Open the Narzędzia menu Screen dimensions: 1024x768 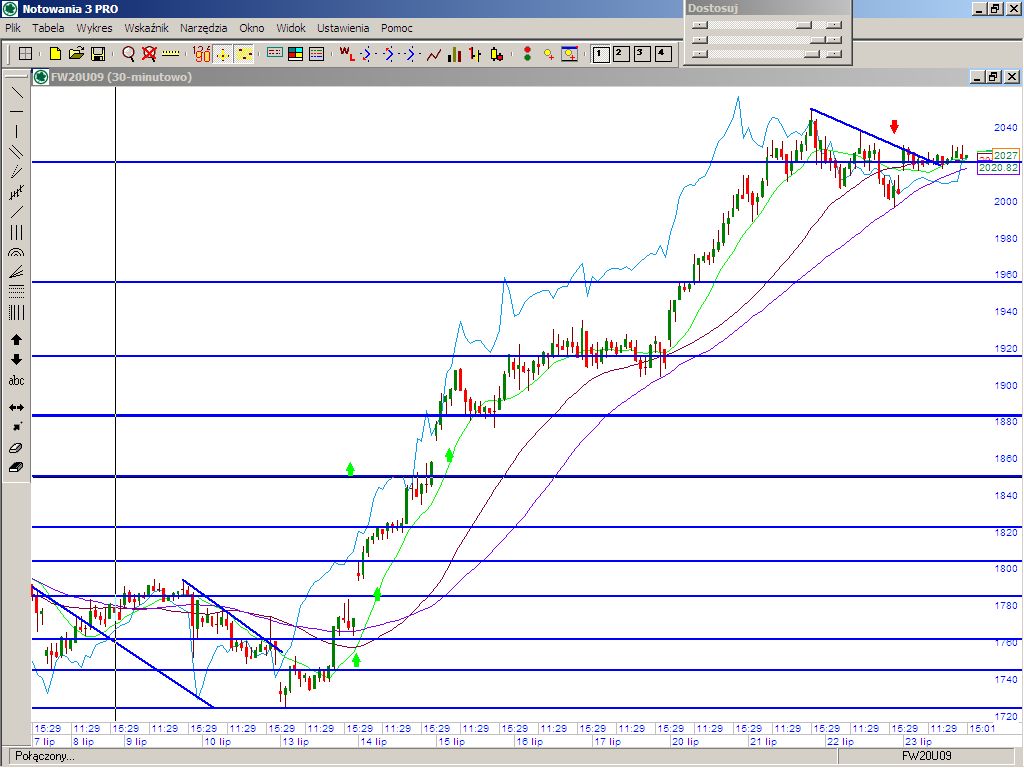click(x=204, y=28)
